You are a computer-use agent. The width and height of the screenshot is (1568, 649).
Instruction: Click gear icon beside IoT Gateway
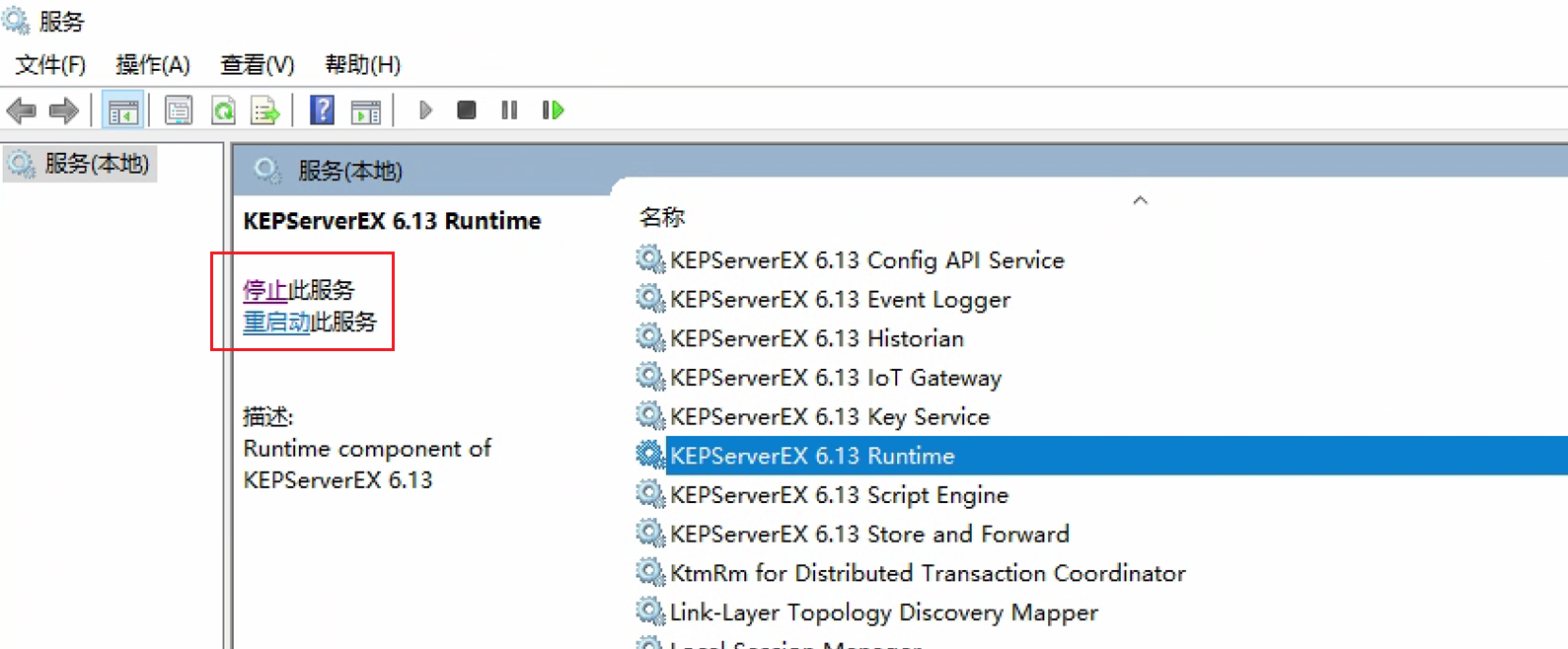[x=650, y=377]
